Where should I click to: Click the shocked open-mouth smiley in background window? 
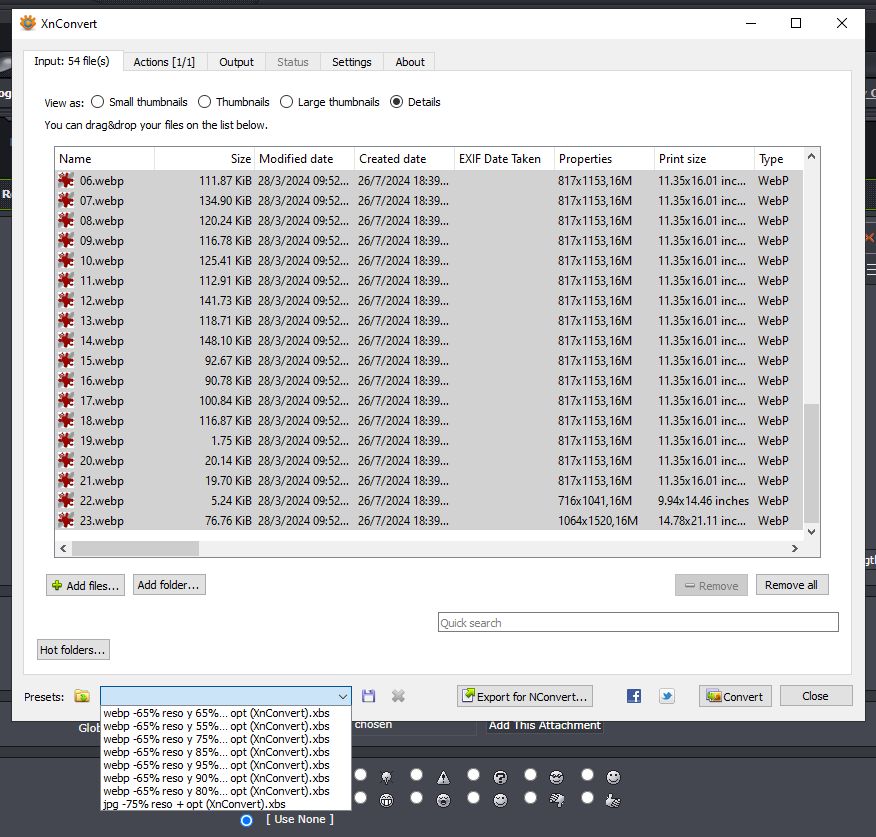(443, 800)
